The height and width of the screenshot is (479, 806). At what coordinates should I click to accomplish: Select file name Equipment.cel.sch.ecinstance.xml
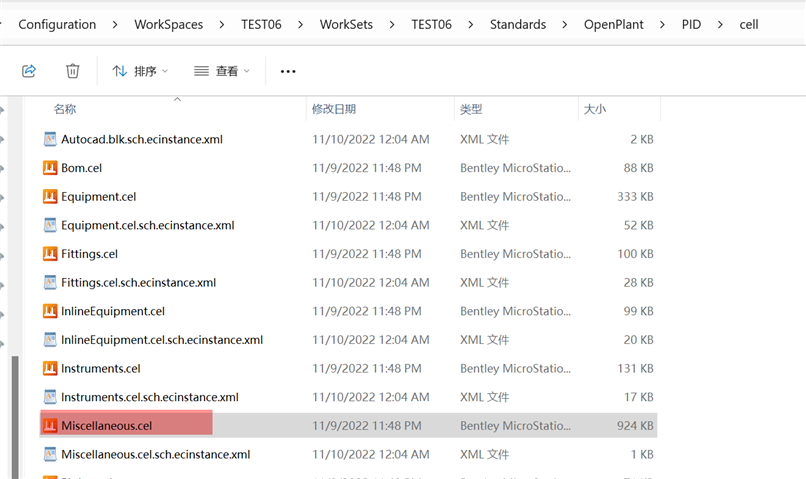(148, 225)
